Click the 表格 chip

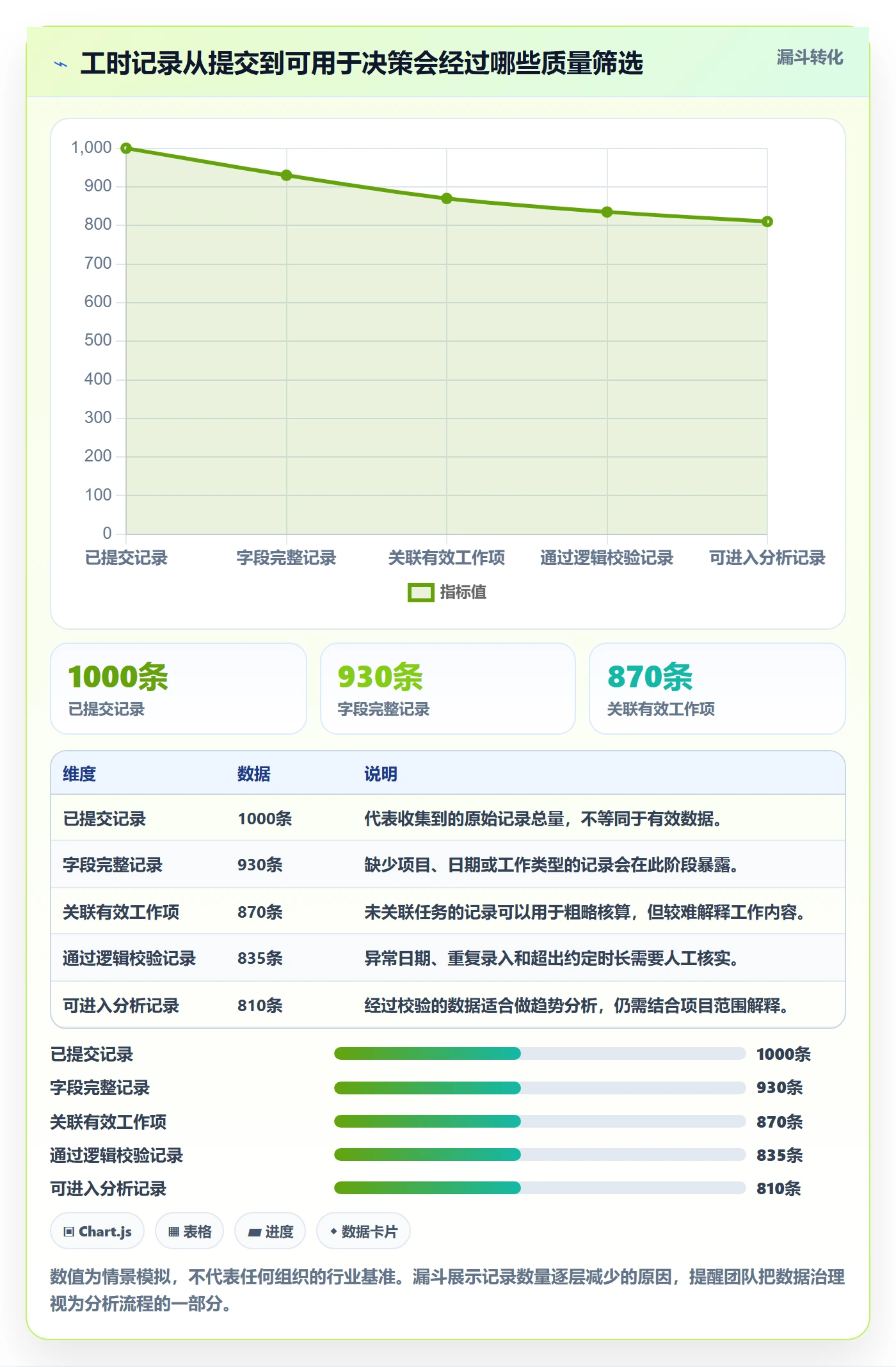(x=189, y=1231)
